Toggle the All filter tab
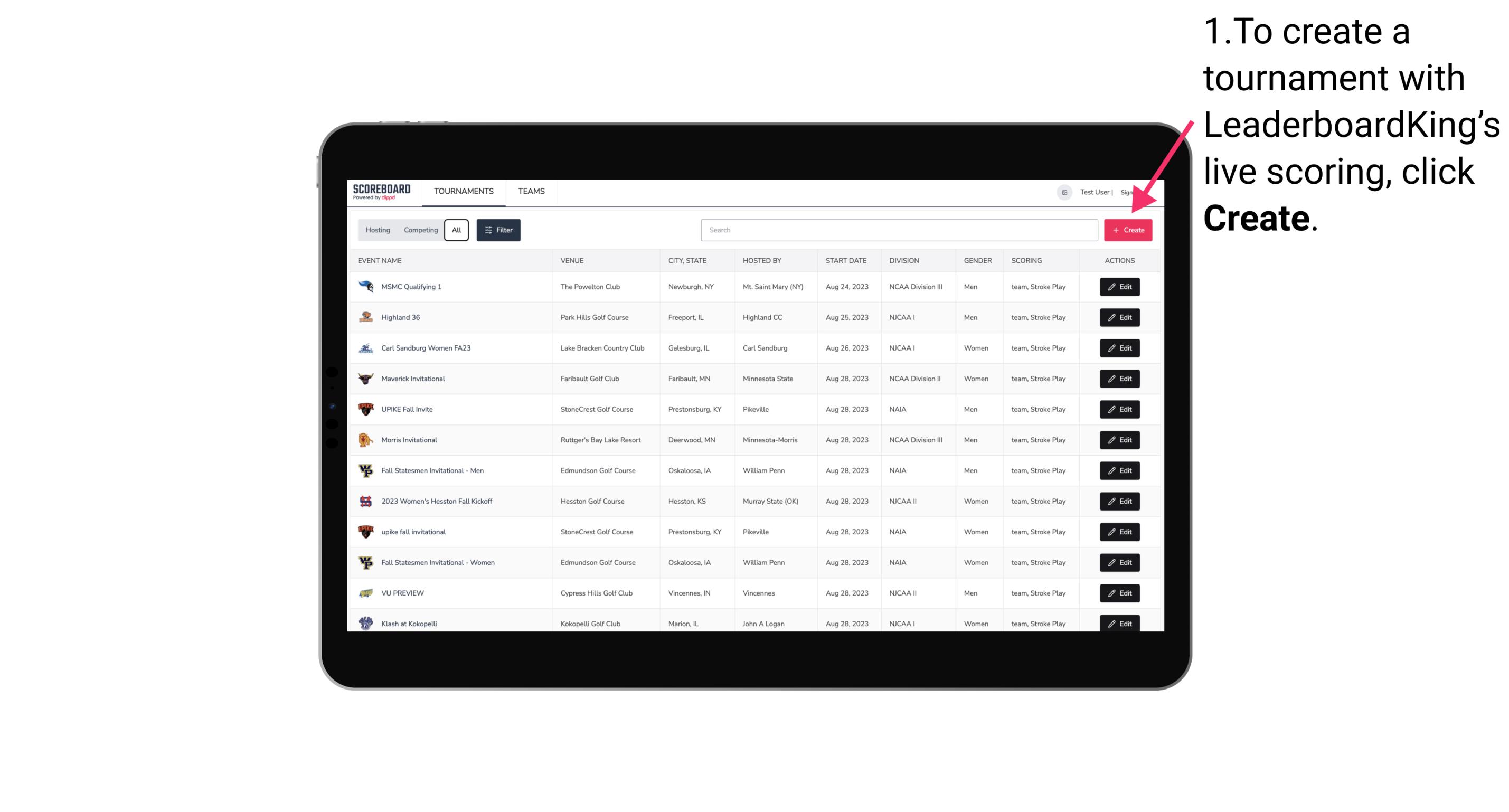This screenshot has height=812, width=1509. (457, 230)
